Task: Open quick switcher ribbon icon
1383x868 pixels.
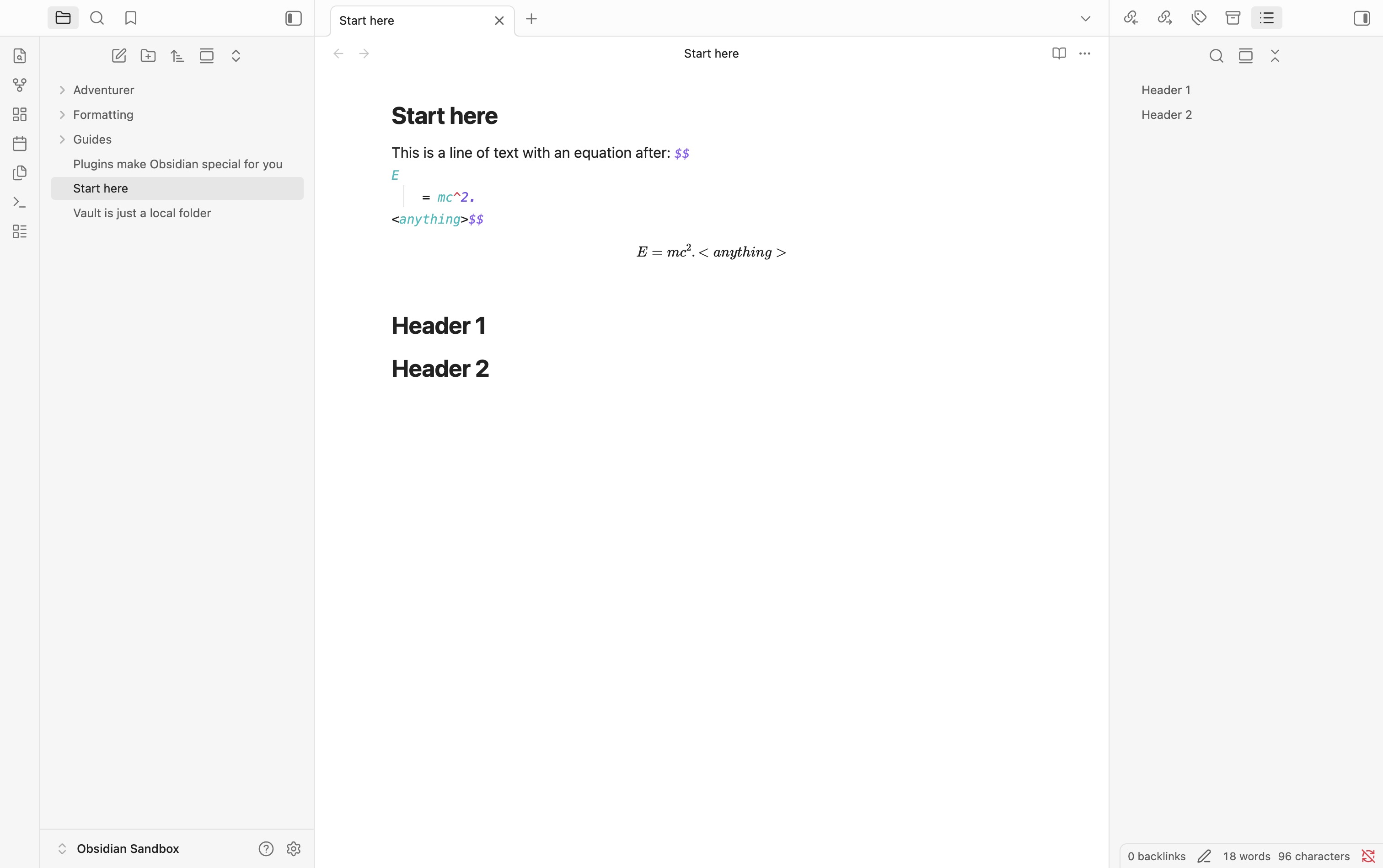Action: (20, 56)
